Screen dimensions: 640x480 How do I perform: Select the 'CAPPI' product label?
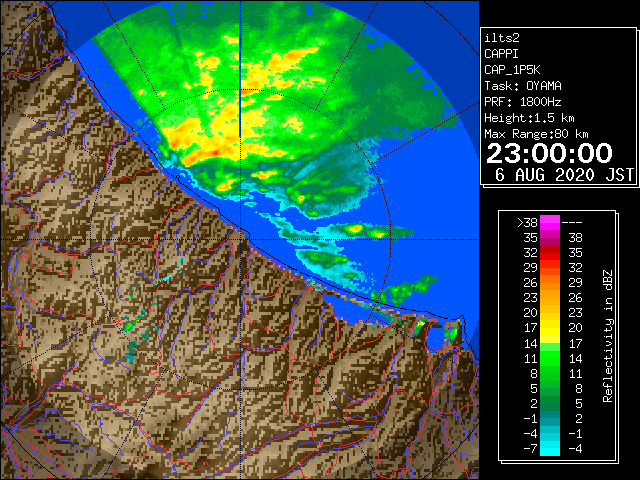coord(501,54)
